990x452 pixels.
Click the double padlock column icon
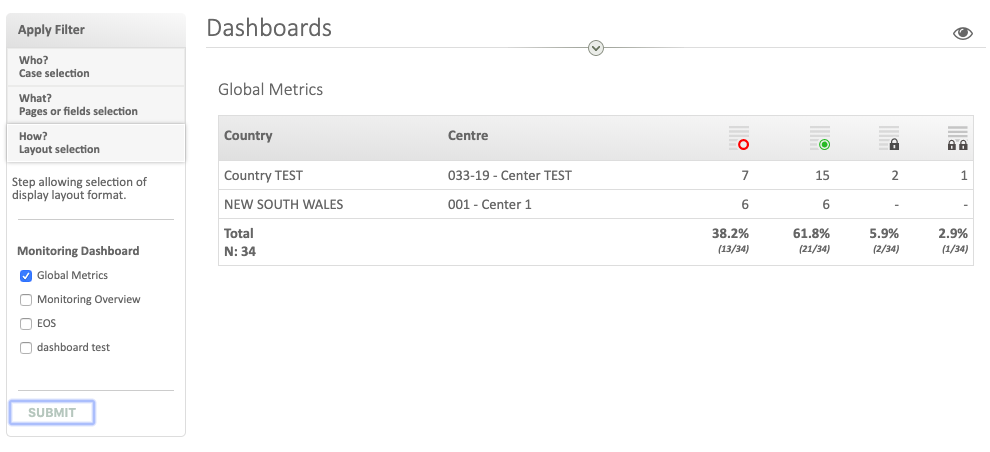point(957,138)
